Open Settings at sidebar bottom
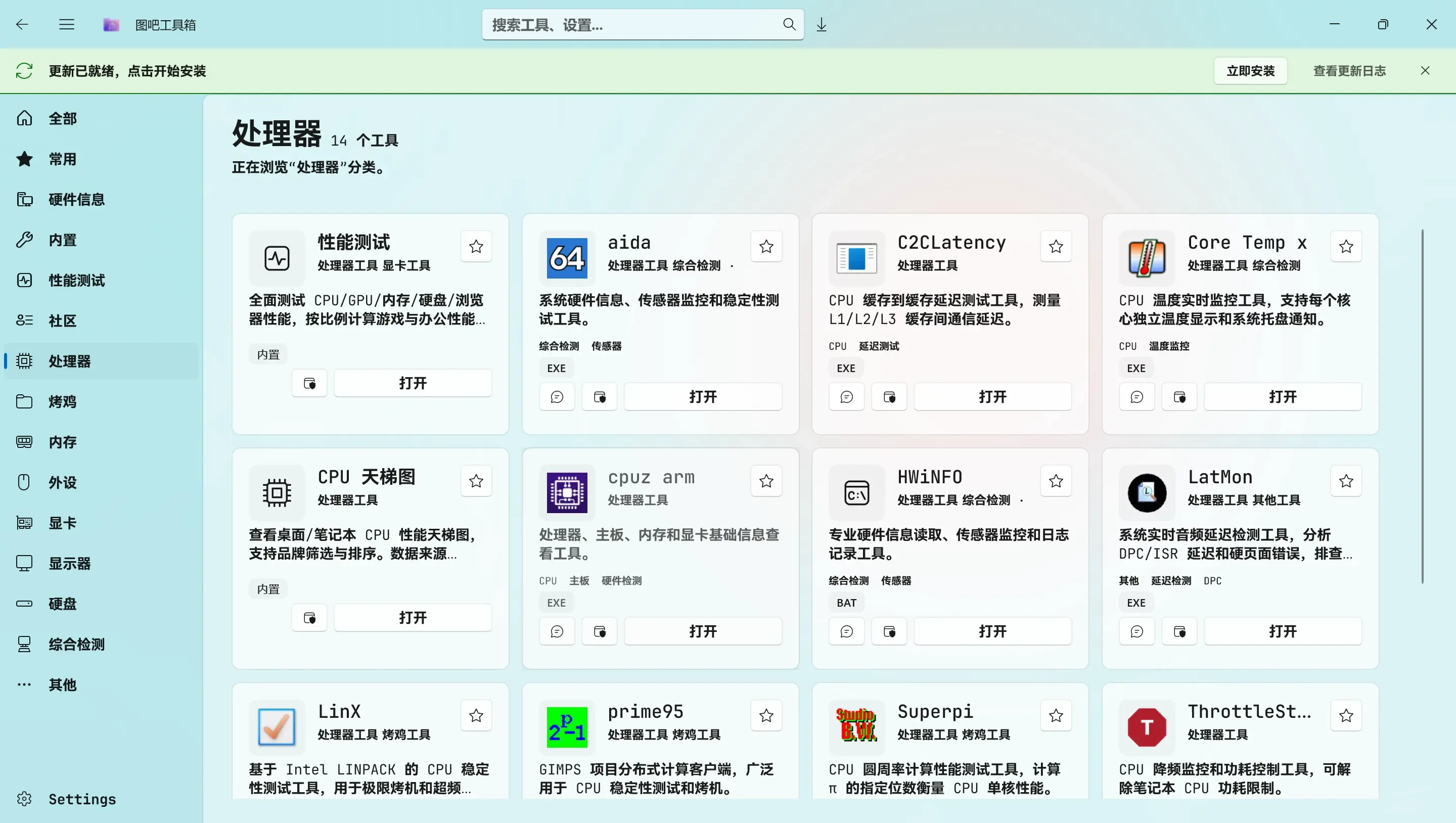 tap(101, 799)
